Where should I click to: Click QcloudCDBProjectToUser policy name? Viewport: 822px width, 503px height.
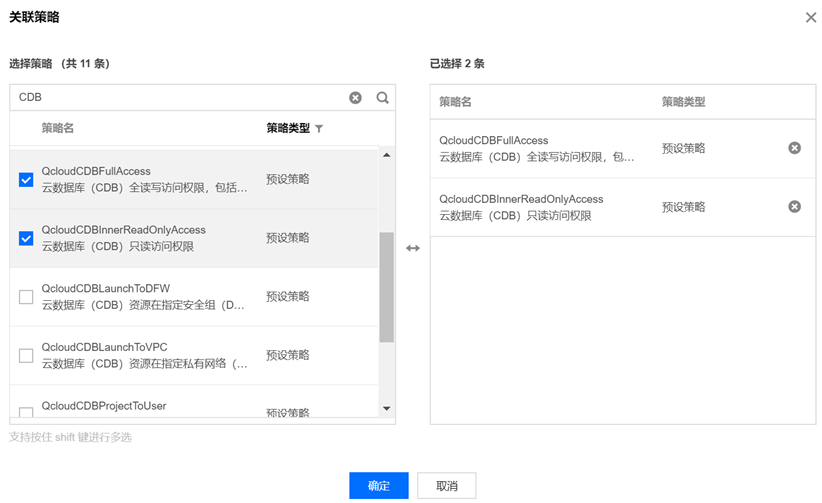104,406
